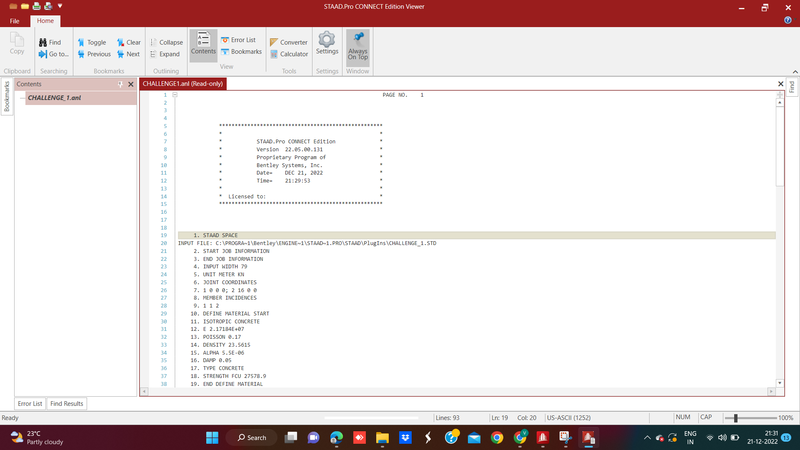The height and width of the screenshot is (450, 800).
Task: Open the Windows Start menu
Action: tap(212, 438)
